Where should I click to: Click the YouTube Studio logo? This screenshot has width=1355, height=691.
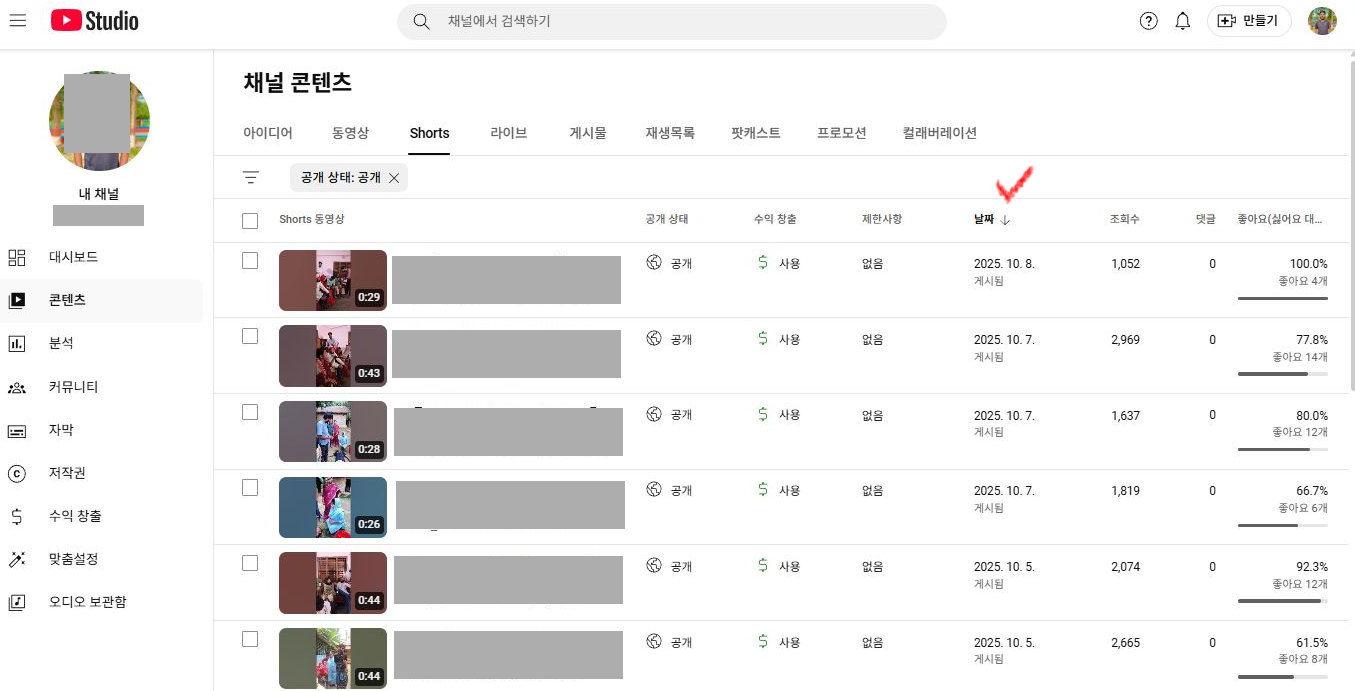click(95, 21)
